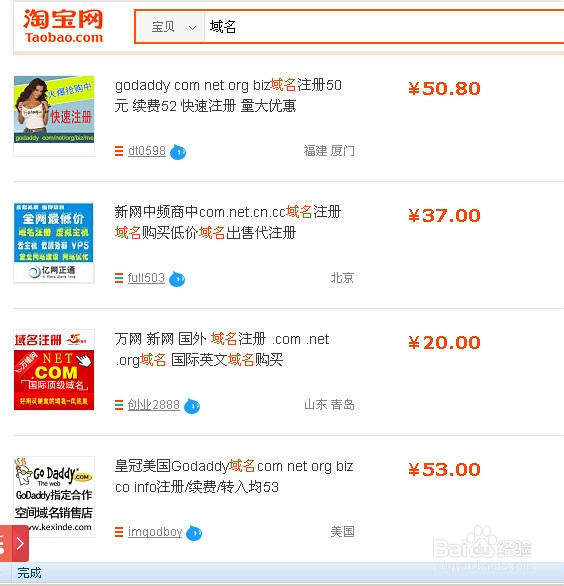Image resolution: width=564 pixels, height=586 pixels.
Task: Click the seller credit icon before 创业2888
Action: click(x=119, y=405)
